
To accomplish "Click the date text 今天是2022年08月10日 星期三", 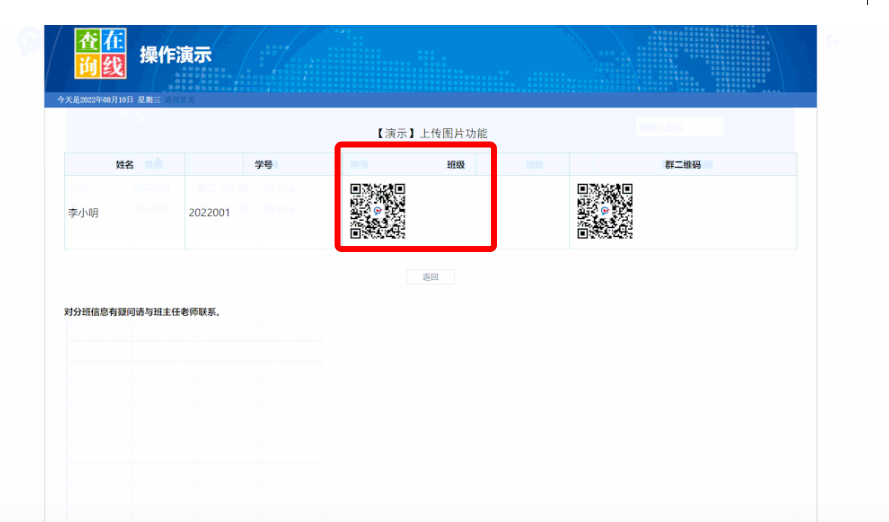I will [109, 100].
